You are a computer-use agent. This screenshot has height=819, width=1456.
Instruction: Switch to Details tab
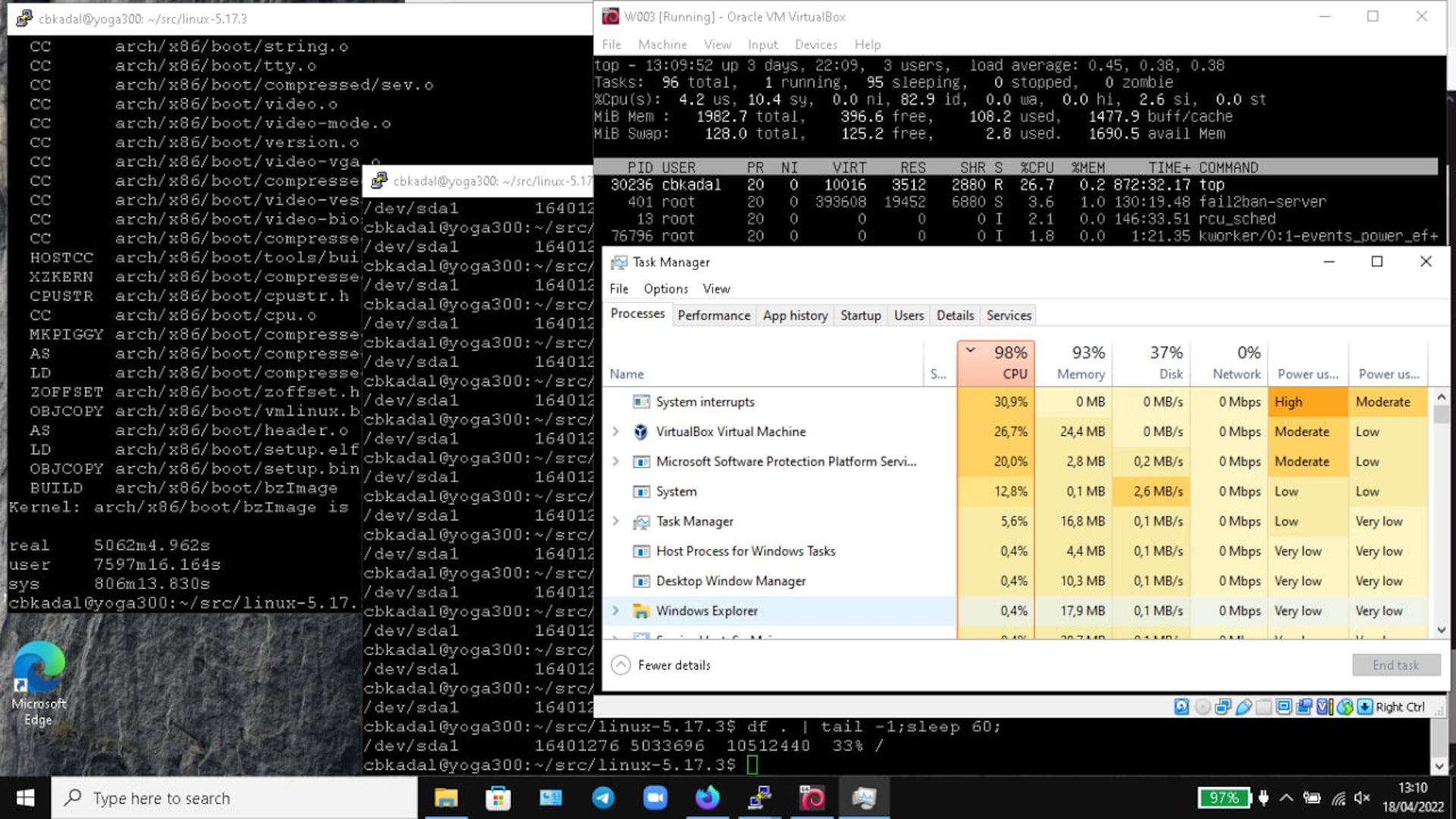(955, 315)
